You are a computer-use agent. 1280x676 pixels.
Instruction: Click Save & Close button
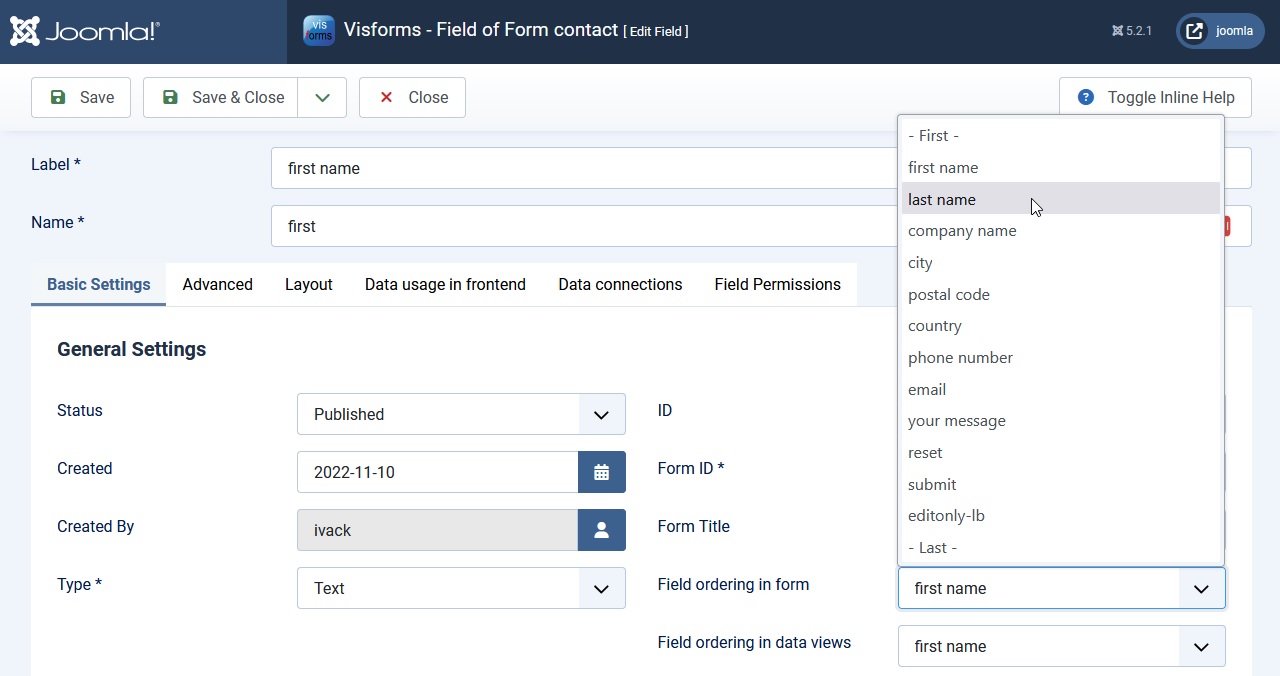(x=221, y=97)
